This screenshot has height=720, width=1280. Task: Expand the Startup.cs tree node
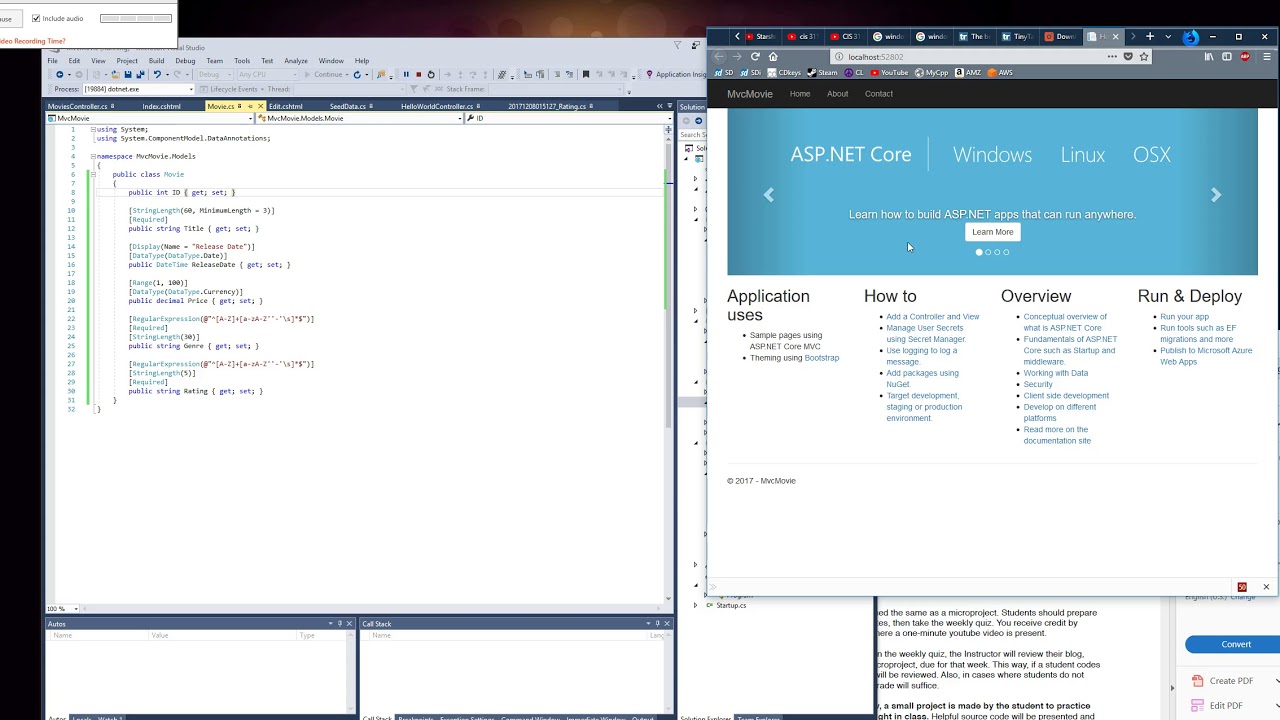[x=696, y=605]
